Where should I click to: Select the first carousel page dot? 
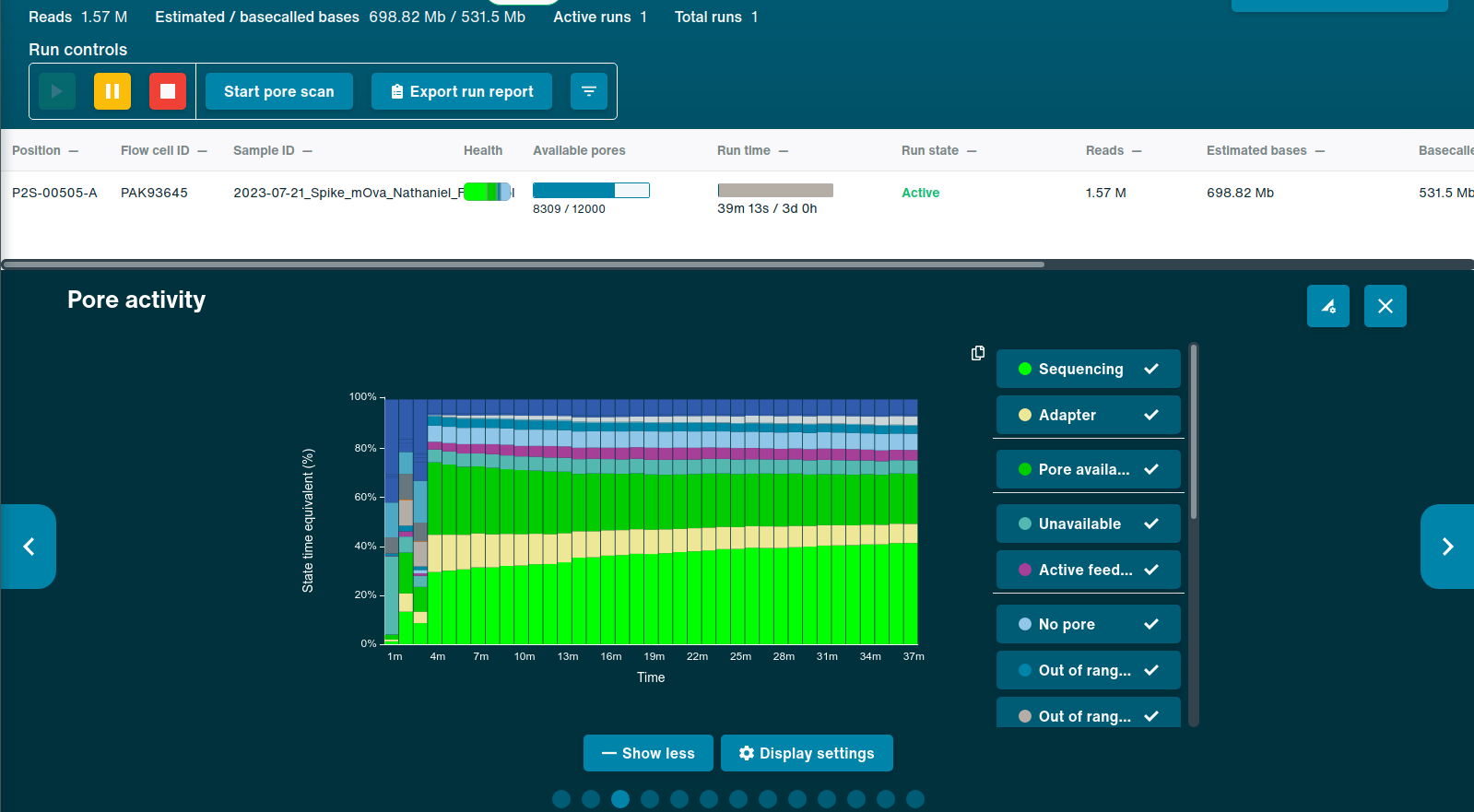pyautogui.click(x=561, y=799)
